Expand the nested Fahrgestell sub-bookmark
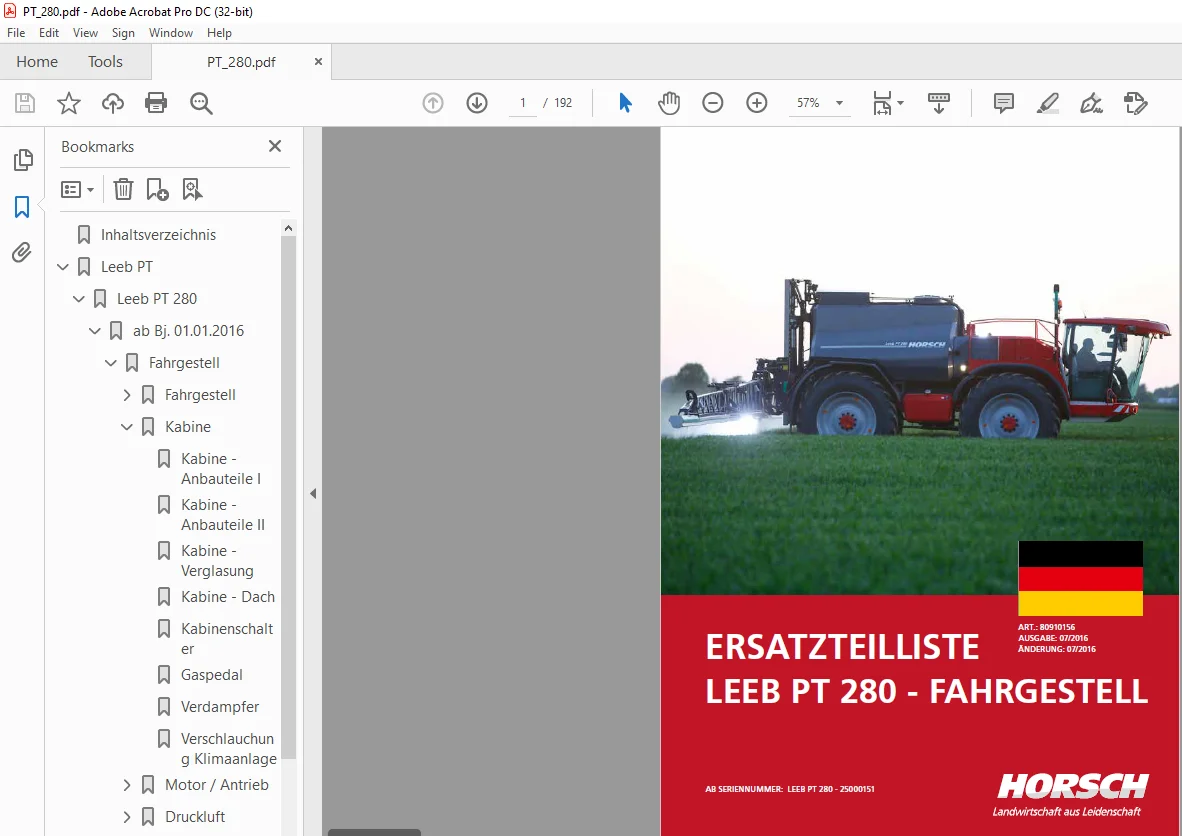The height and width of the screenshot is (836, 1182). pos(127,395)
